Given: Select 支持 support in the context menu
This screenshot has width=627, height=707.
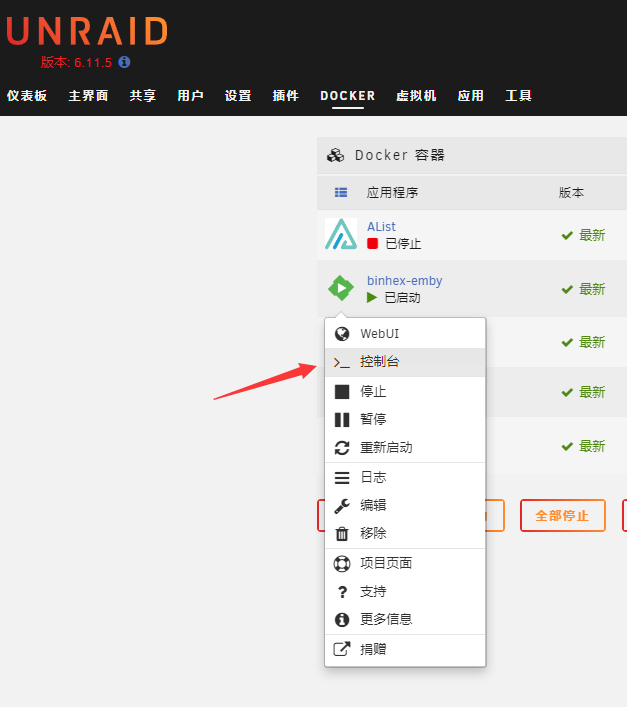Looking at the screenshot, I should (x=405, y=592).
